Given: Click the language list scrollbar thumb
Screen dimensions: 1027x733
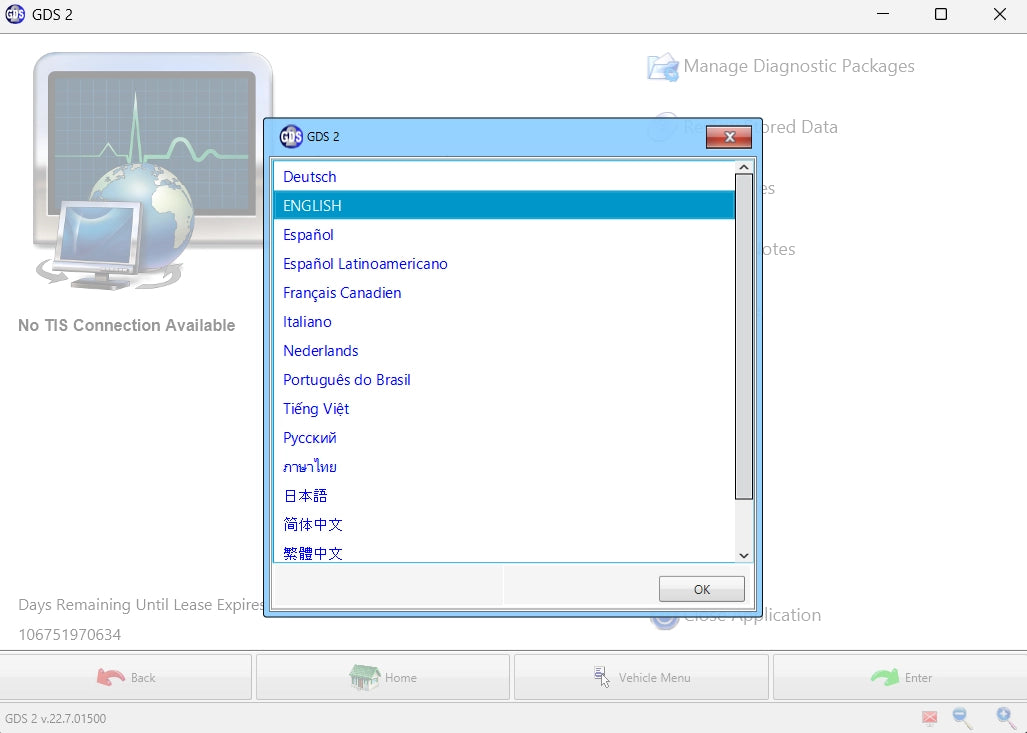Looking at the screenshot, I should (743, 337).
